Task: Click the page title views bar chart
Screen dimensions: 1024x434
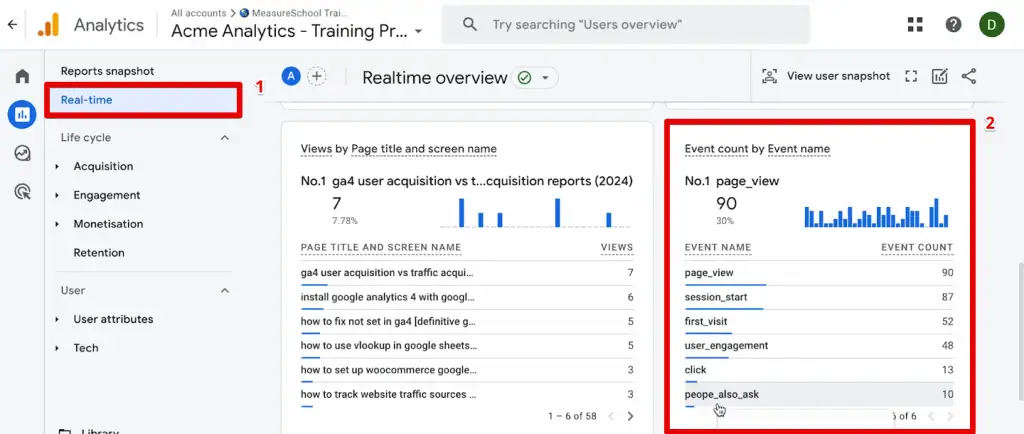Action: (x=536, y=212)
